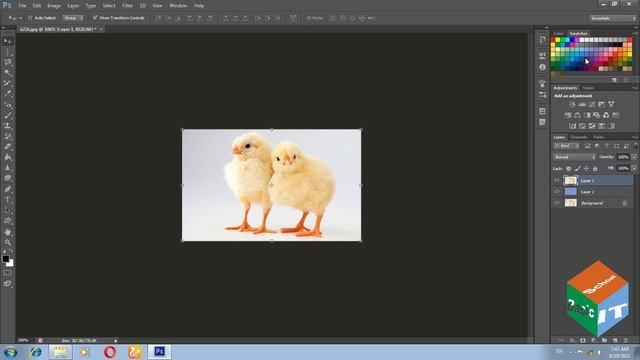Add a Channel Mixer adjustment
Viewport: 640px width, 360px height.
point(606,115)
